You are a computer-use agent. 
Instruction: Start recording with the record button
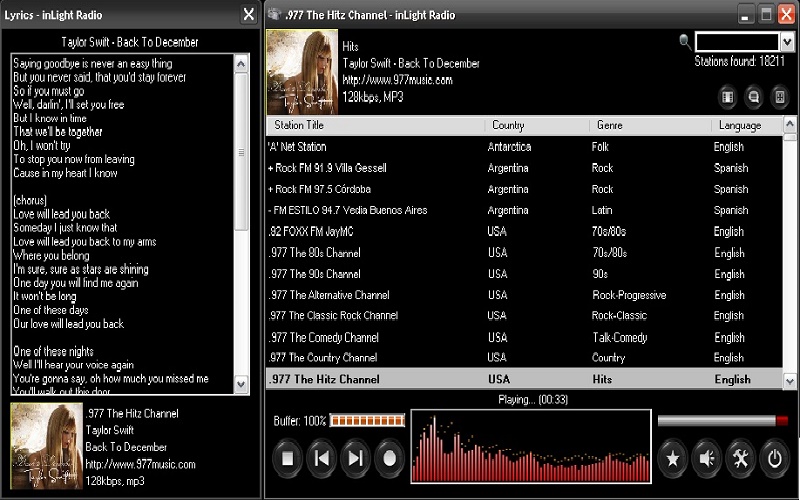coord(389,459)
